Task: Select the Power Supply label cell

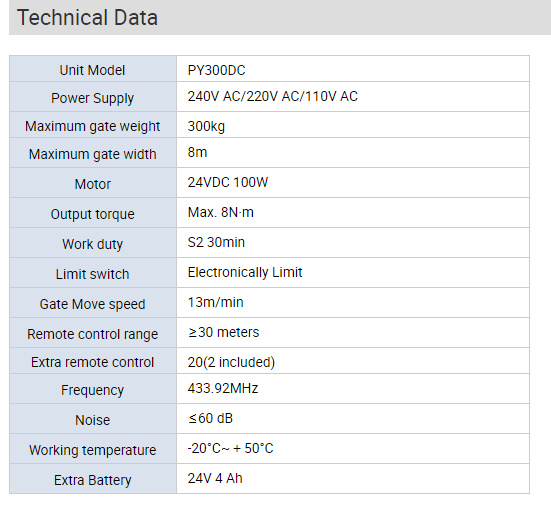Action: 93,97
